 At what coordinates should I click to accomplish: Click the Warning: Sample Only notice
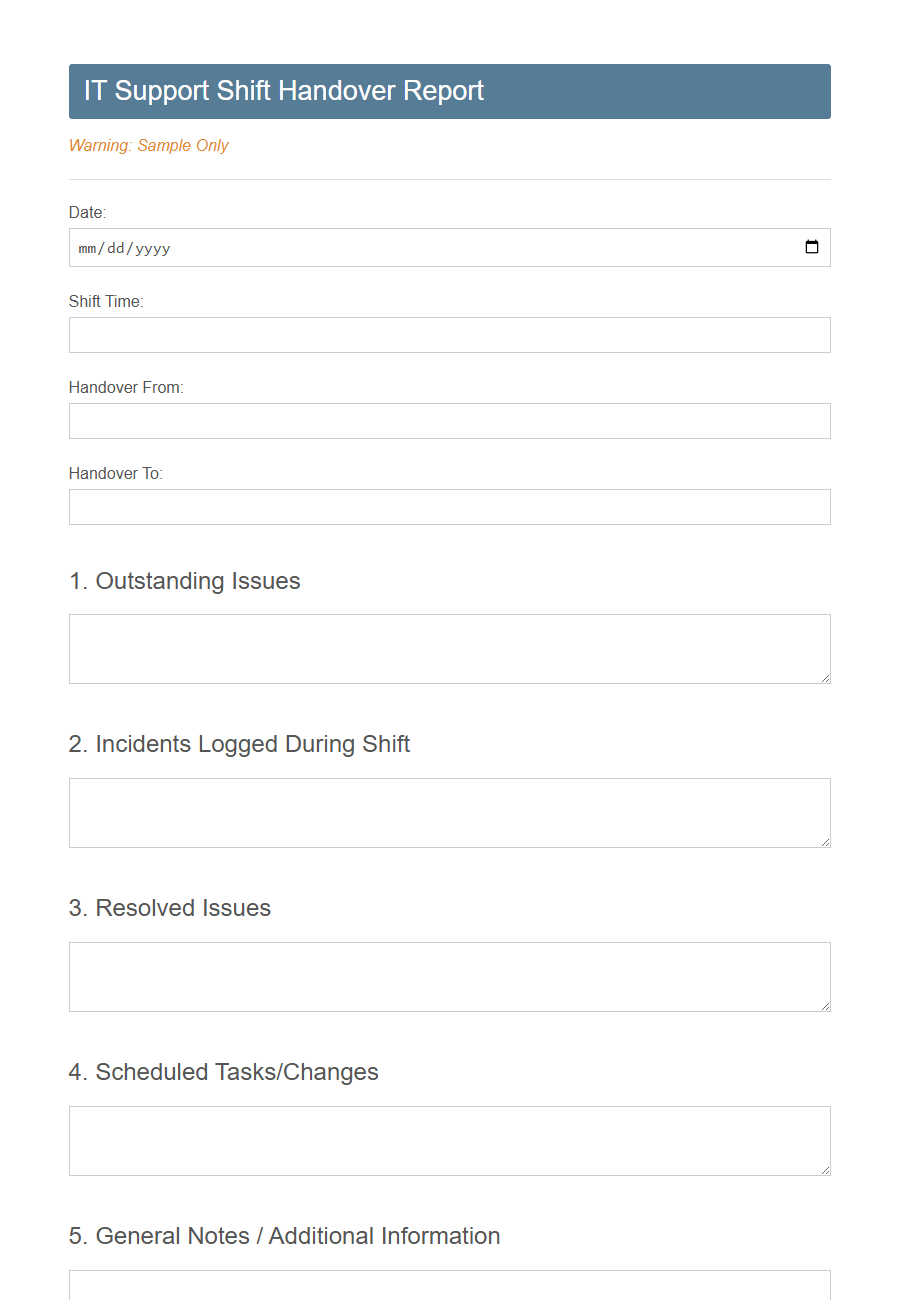(x=148, y=145)
